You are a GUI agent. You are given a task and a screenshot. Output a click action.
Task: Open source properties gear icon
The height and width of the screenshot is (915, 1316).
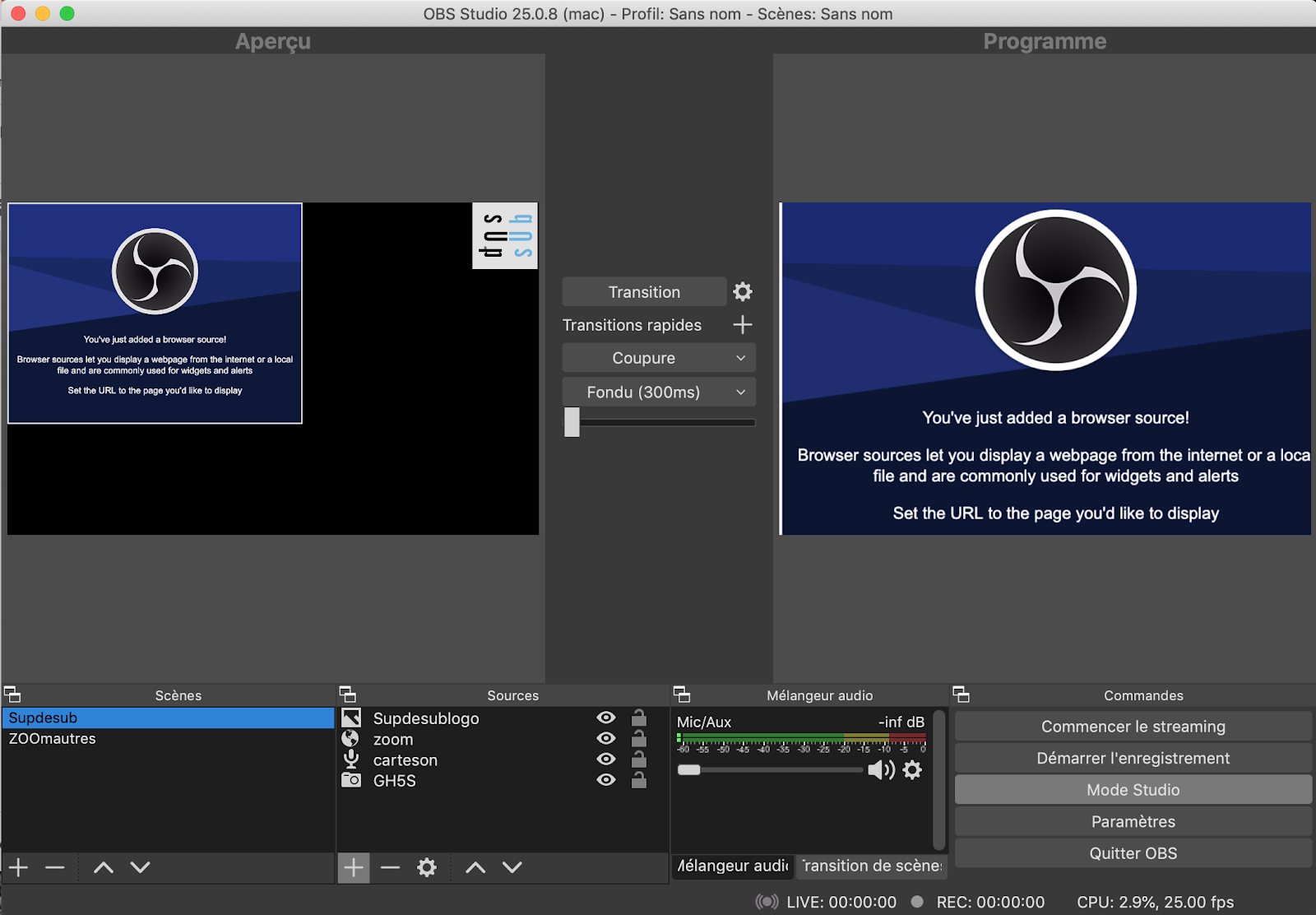coord(426,867)
